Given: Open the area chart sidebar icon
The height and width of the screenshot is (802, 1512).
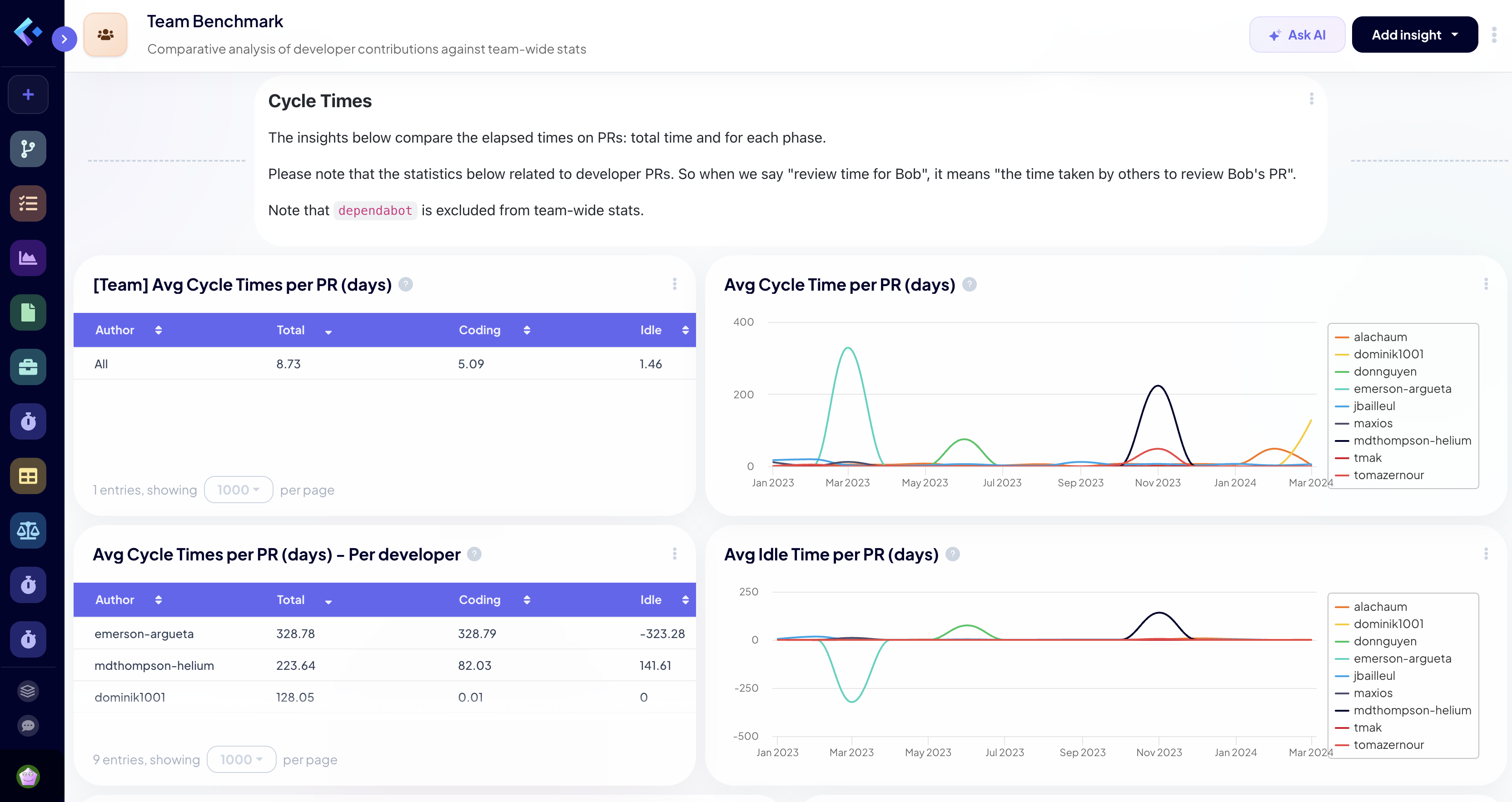Looking at the screenshot, I should click(28, 258).
